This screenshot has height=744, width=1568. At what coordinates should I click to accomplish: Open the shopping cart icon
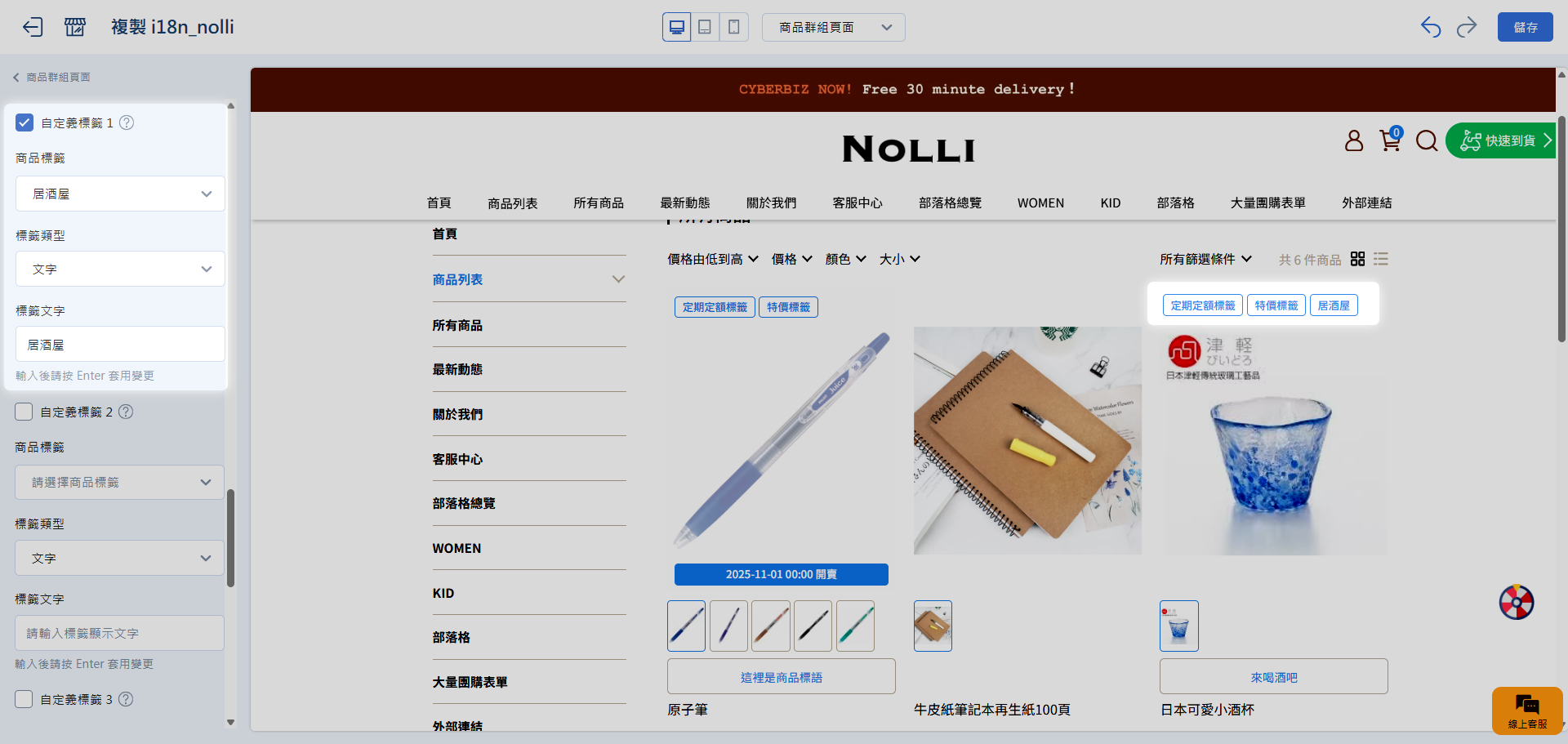(1390, 140)
